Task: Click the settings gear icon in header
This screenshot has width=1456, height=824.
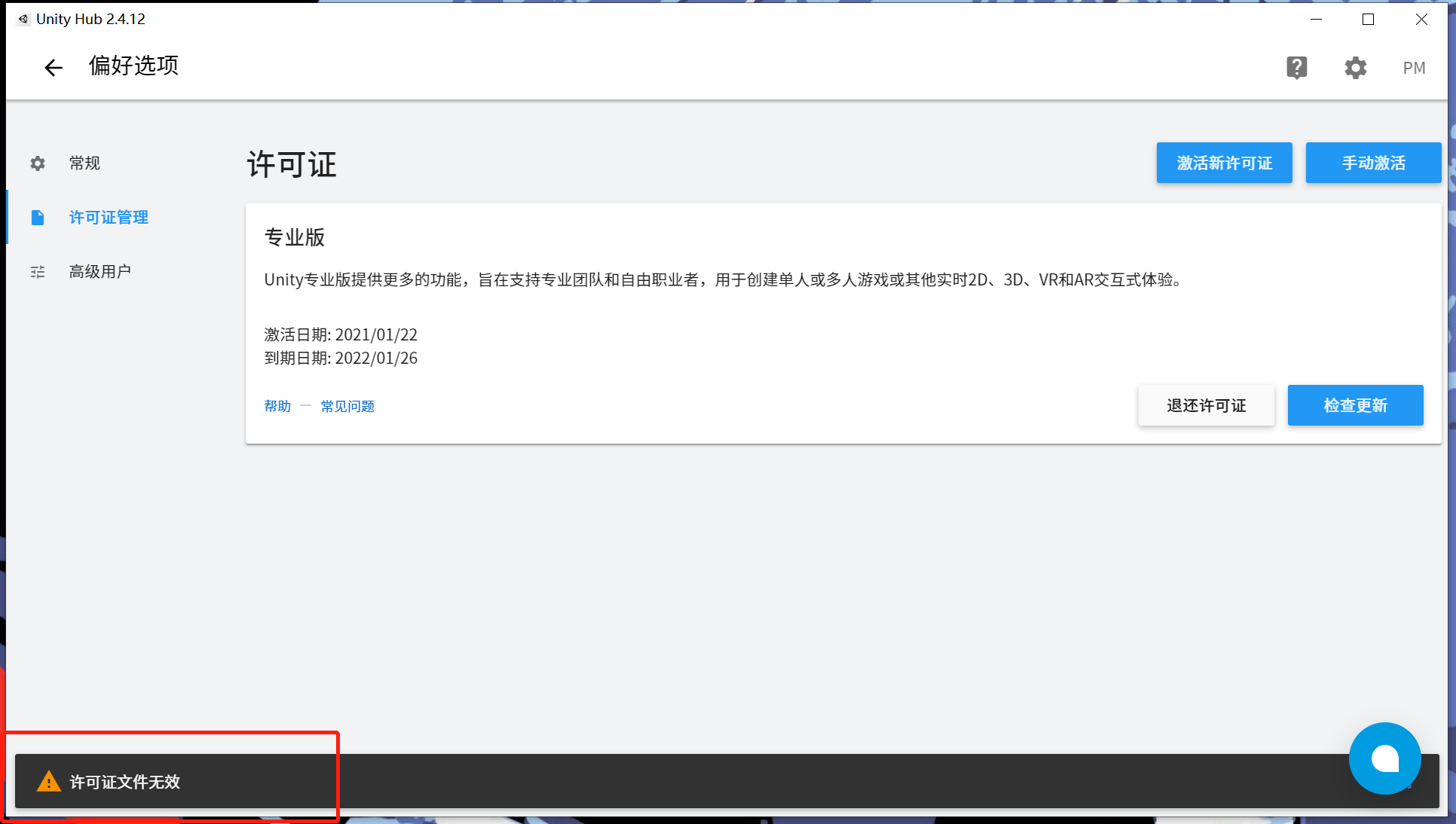Action: coord(1355,68)
